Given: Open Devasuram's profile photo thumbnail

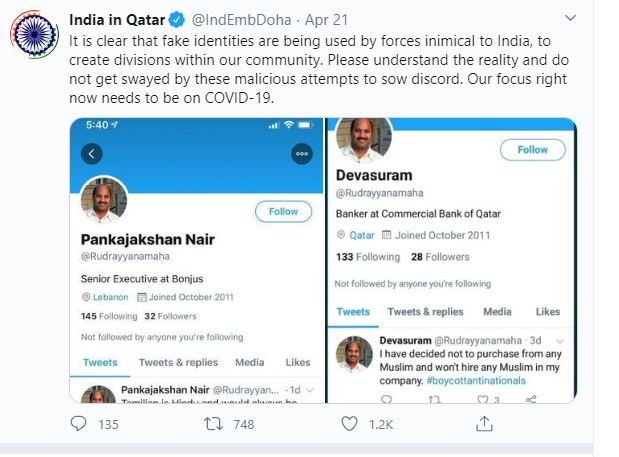Looking at the screenshot, I should (x=354, y=354).
